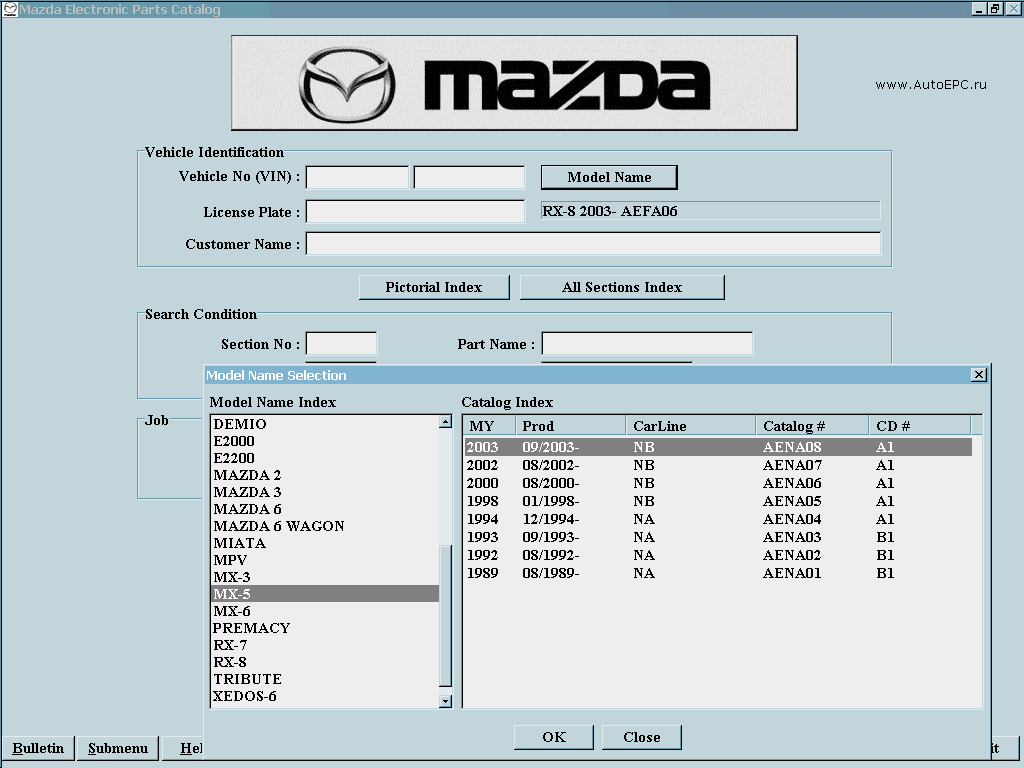Focus the License Plate input field
Viewport: 1024px width, 768px height.
point(415,212)
